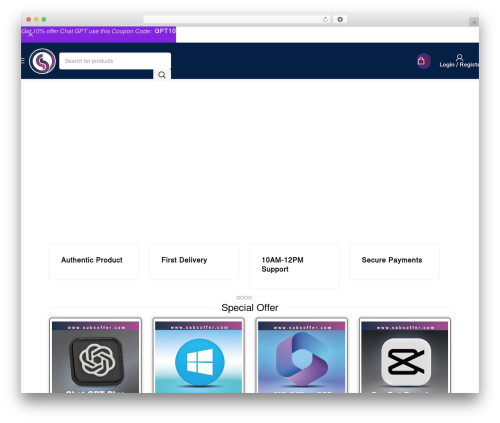Image resolution: width=500 pixels, height=423 pixels.
Task: Click the Special Offer heading
Action: tap(250, 308)
